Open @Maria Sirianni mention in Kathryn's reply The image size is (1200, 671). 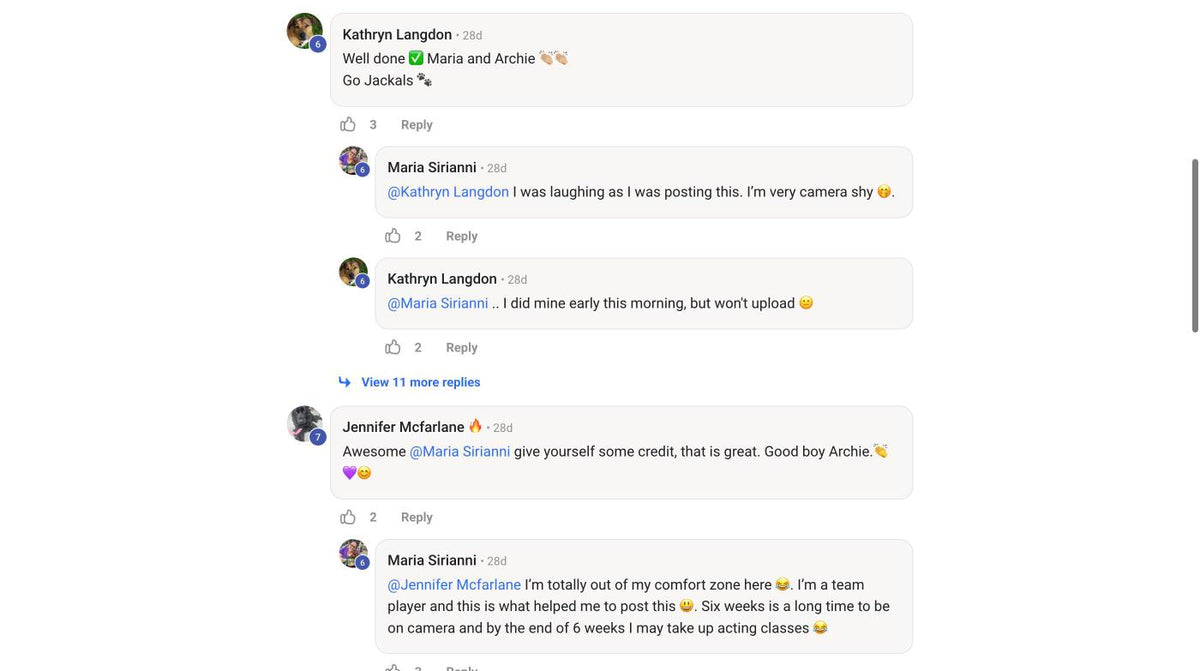pos(438,303)
